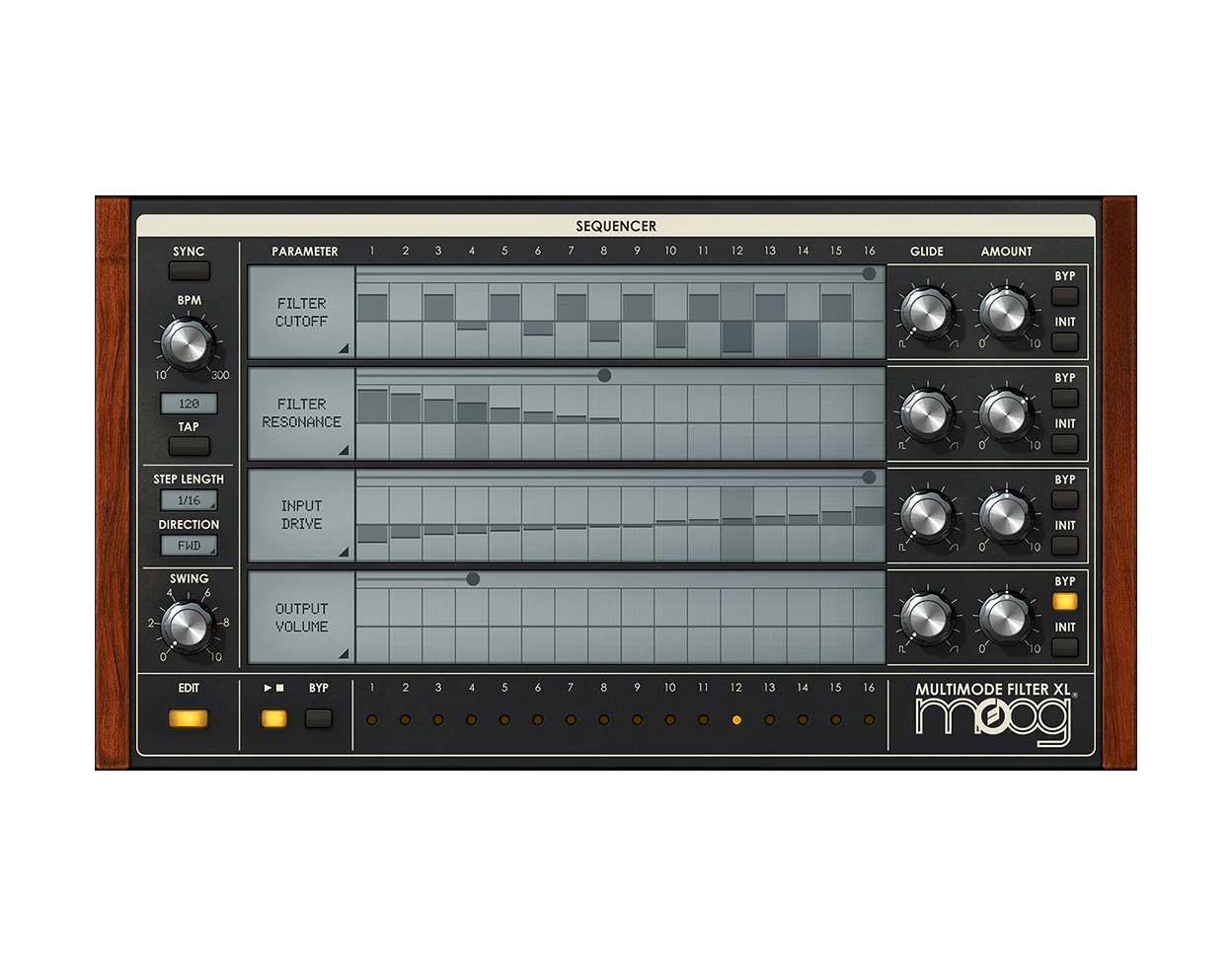Click step 16 cell in Input Drive row
Viewport: 1232px width, 967px height.
click(x=869, y=524)
